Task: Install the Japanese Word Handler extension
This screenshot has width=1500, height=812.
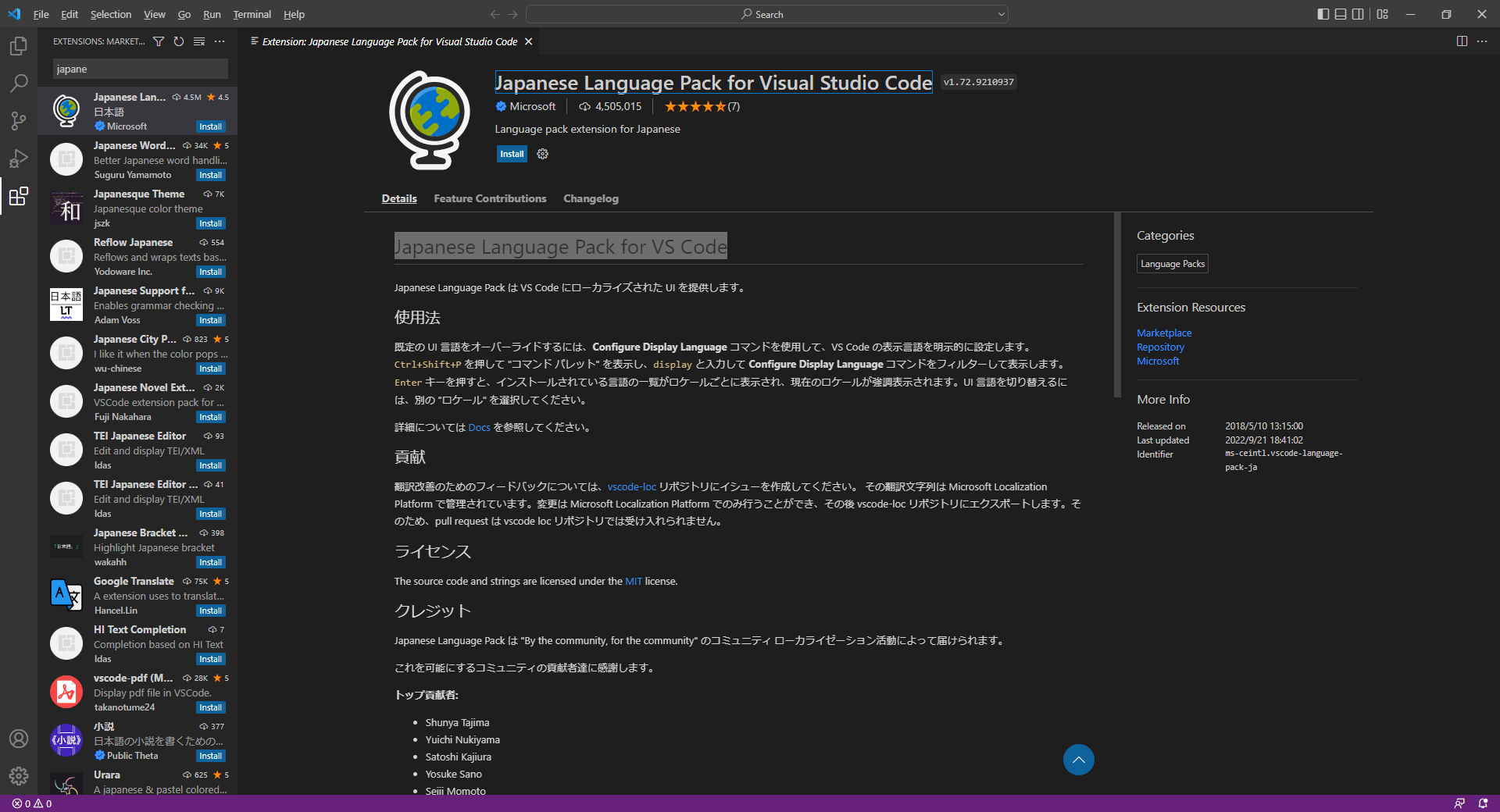Action: click(210, 175)
